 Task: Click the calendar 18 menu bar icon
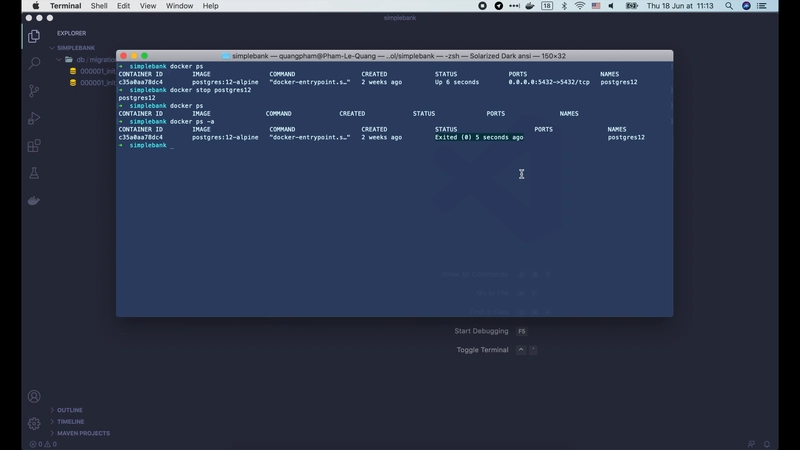tap(547, 6)
